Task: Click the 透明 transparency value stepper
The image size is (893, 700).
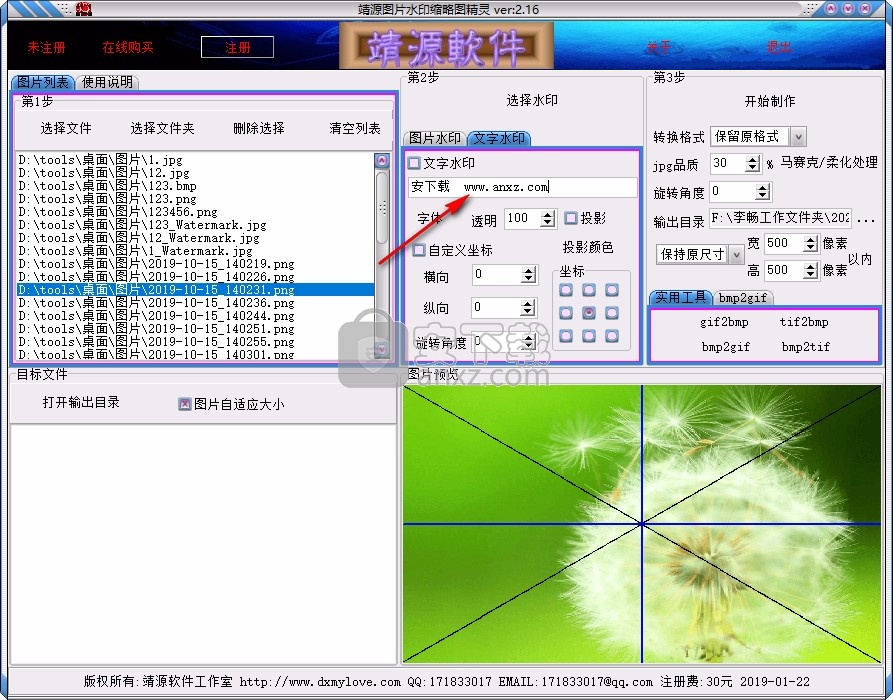Action: coord(547,218)
